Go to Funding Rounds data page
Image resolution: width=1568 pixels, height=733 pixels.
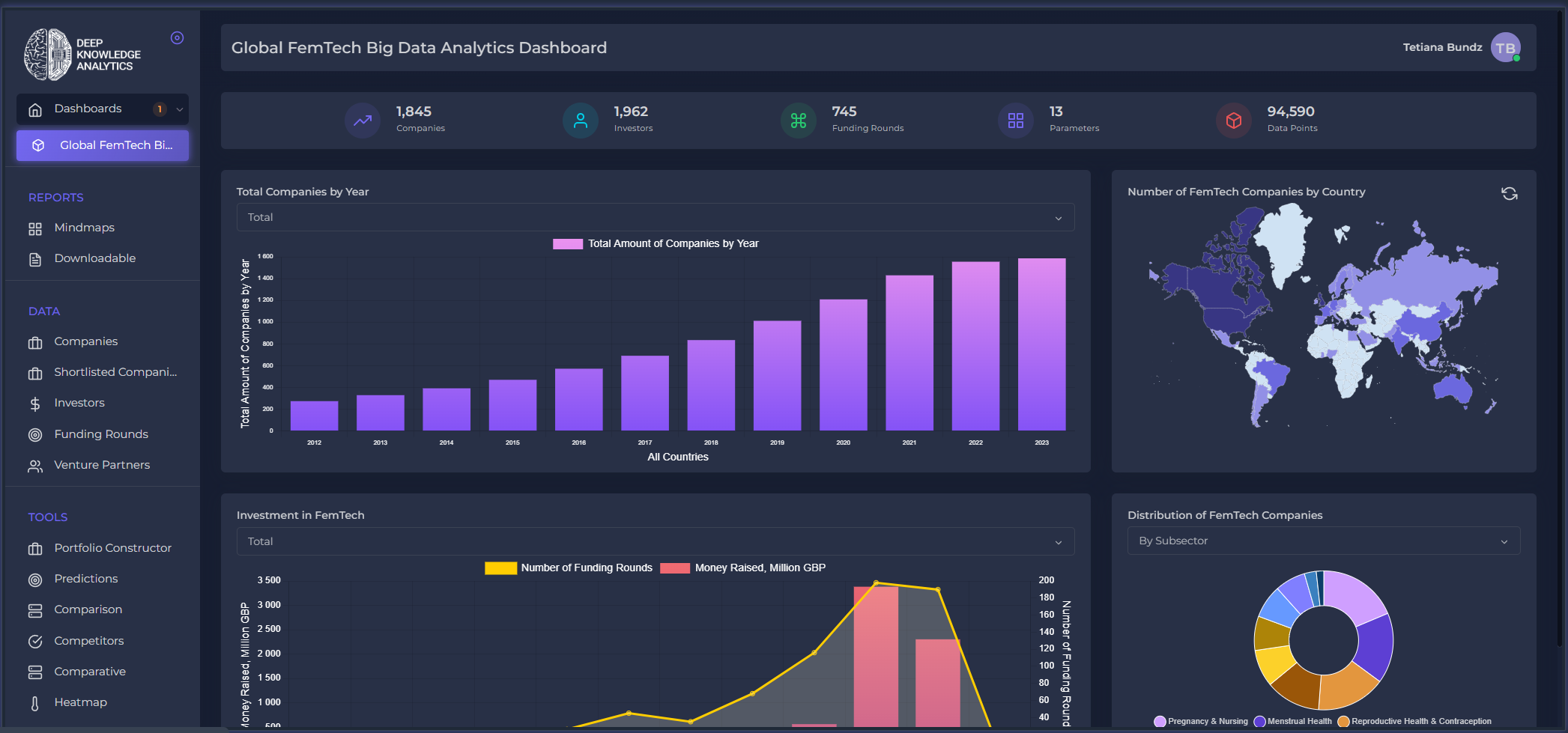coord(101,434)
